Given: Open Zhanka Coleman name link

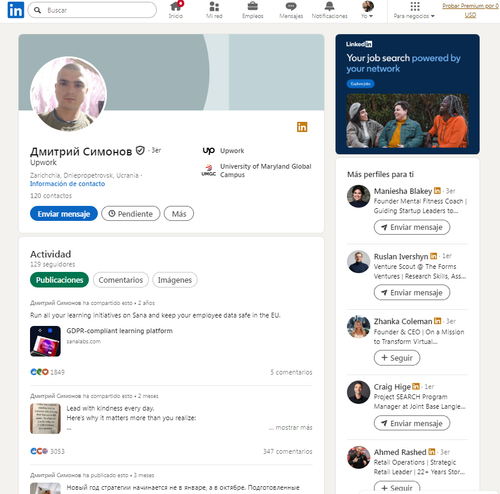Looking at the screenshot, I should [403, 321].
